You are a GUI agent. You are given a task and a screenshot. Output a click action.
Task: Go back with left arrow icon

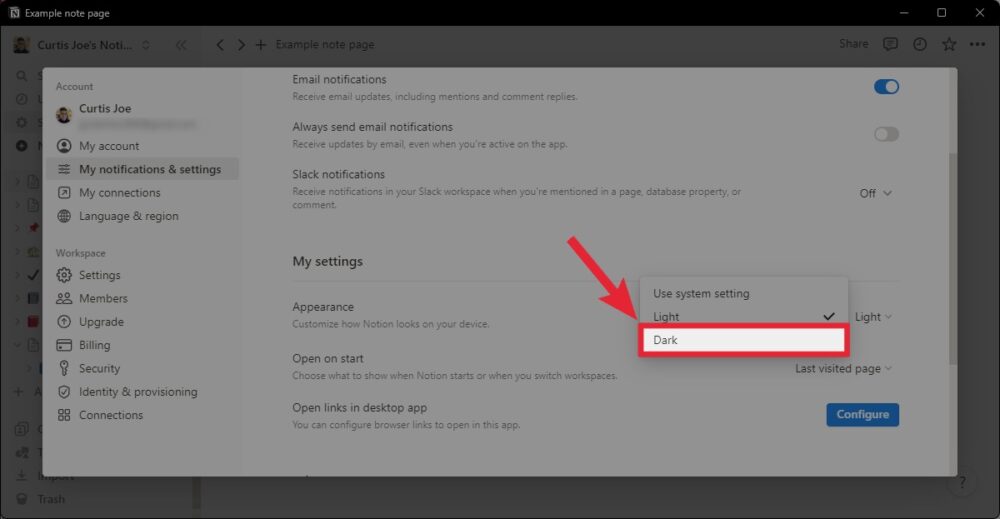(x=221, y=45)
